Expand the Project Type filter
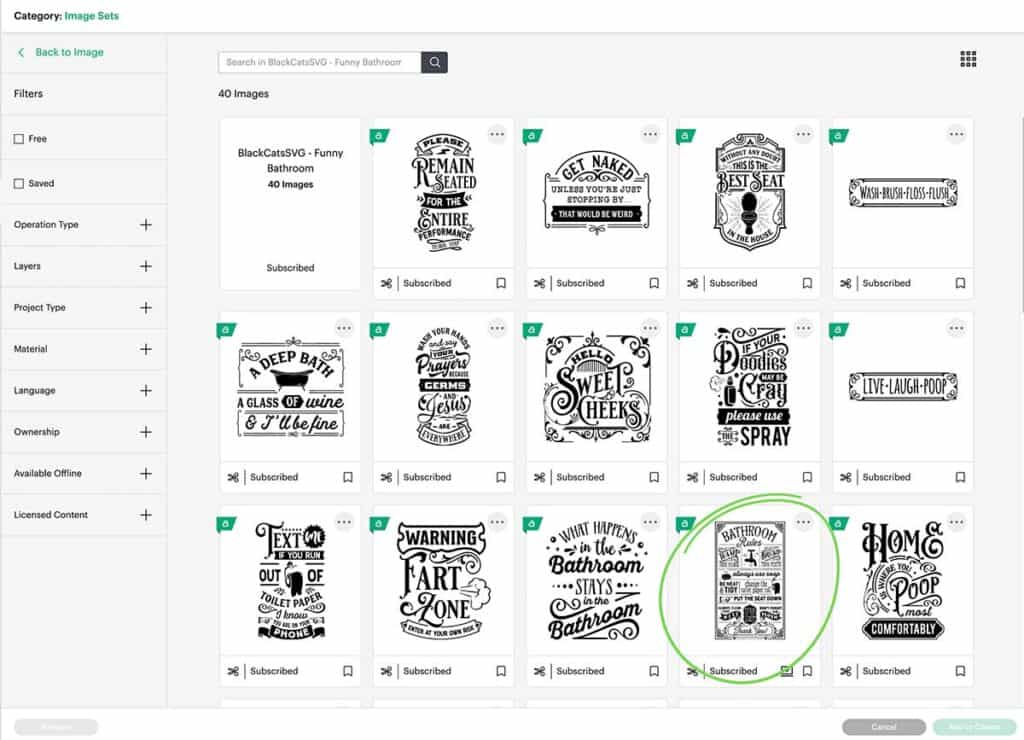 (x=146, y=308)
